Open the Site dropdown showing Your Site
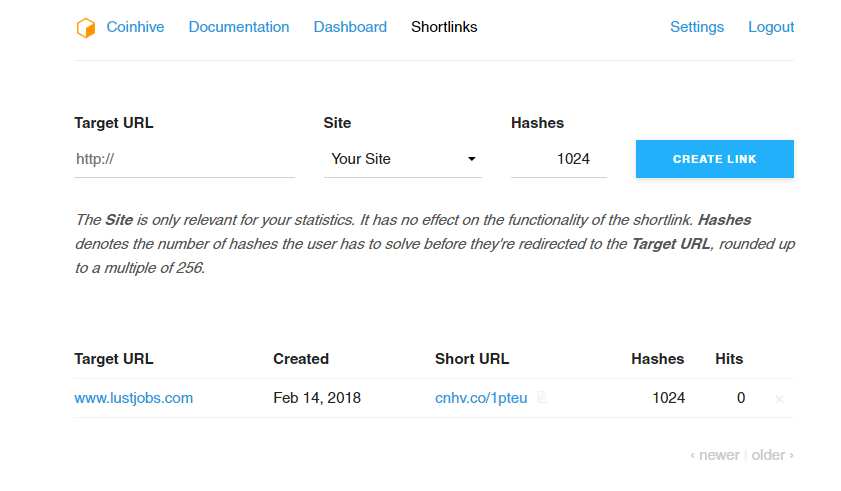The height and width of the screenshot is (491, 841). [x=402, y=159]
